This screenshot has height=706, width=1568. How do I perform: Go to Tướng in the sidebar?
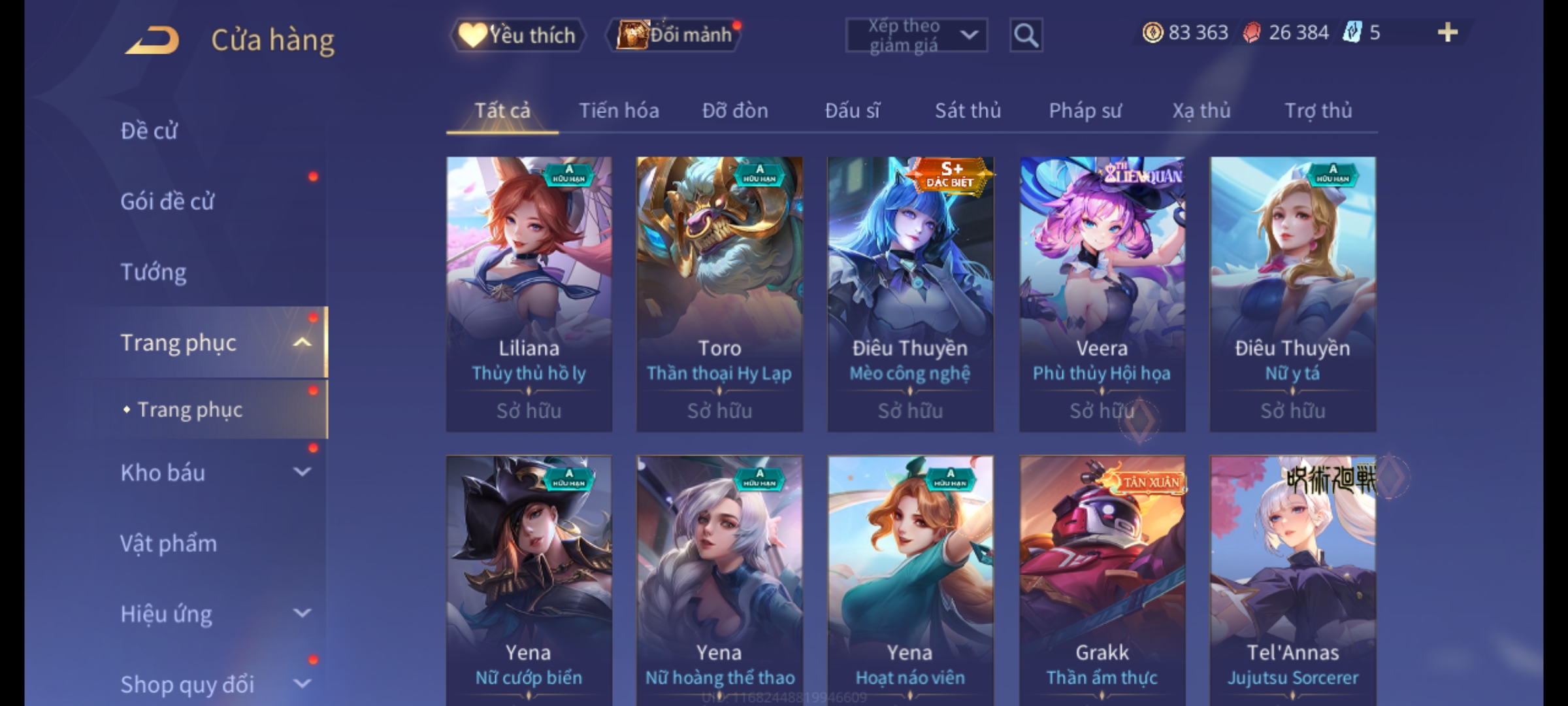point(154,272)
